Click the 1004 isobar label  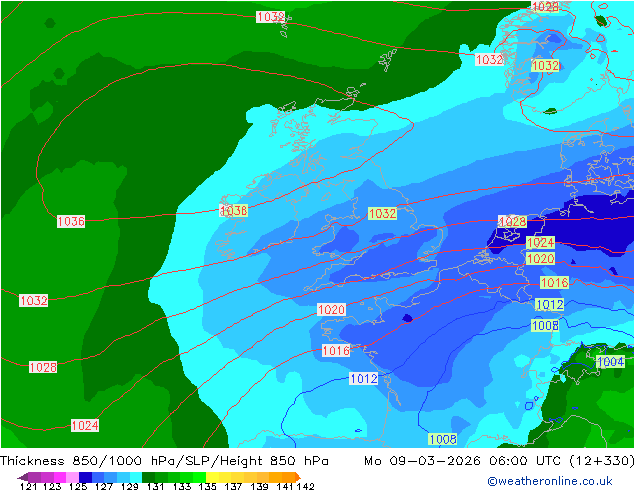click(611, 361)
